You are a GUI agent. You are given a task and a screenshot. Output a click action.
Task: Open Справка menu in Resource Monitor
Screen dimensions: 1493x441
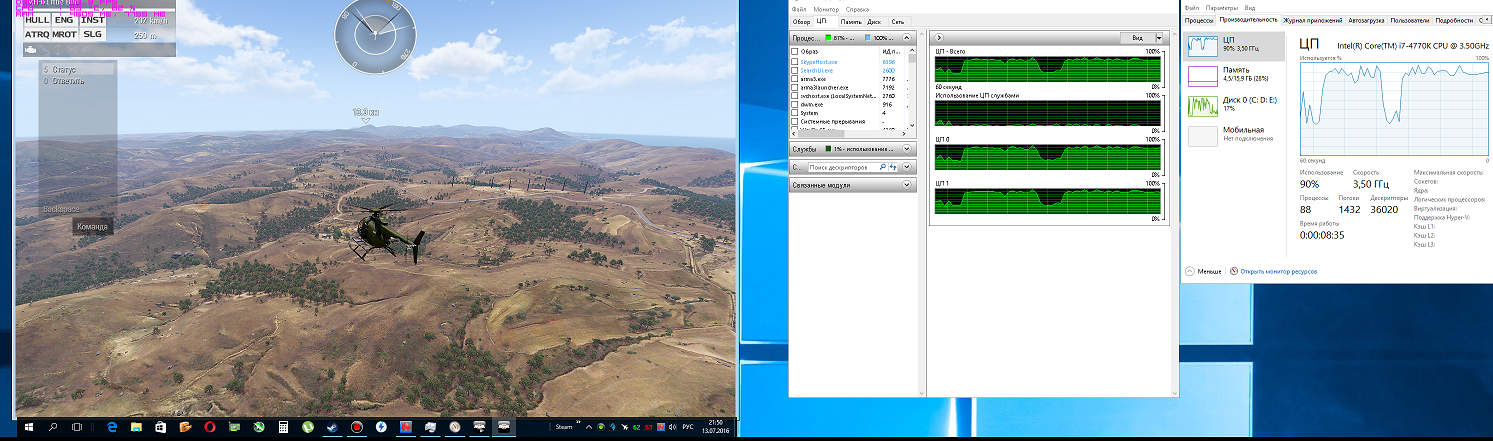(857, 9)
